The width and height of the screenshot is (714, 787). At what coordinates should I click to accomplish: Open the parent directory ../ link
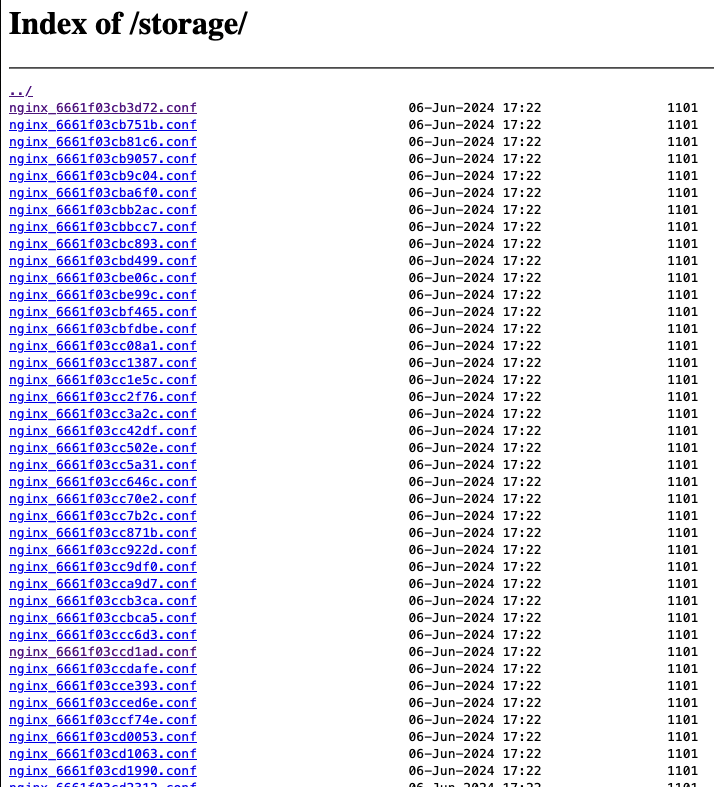[x=21, y=91]
